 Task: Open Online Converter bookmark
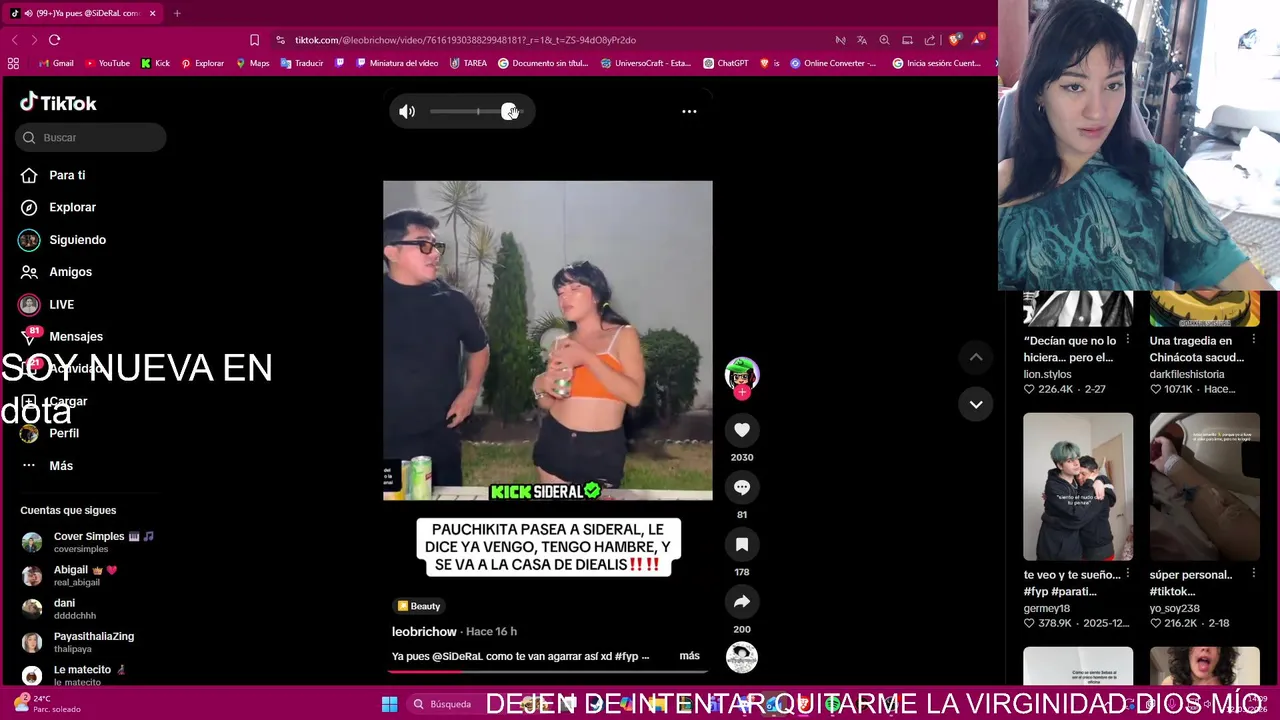tap(833, 63)
